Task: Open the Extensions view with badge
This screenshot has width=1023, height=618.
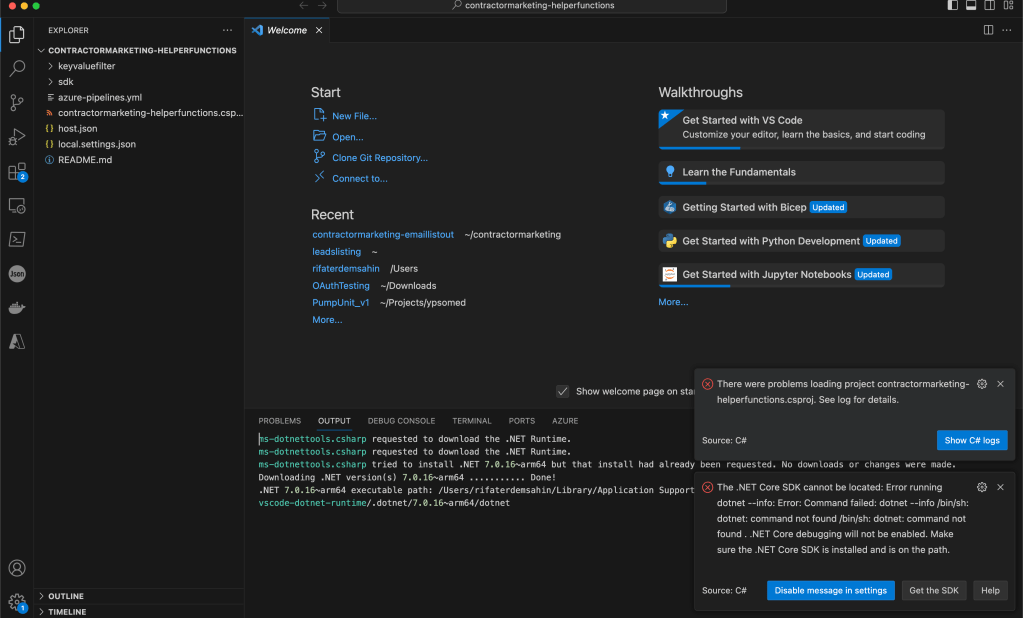Action: (x=17, y=172)
